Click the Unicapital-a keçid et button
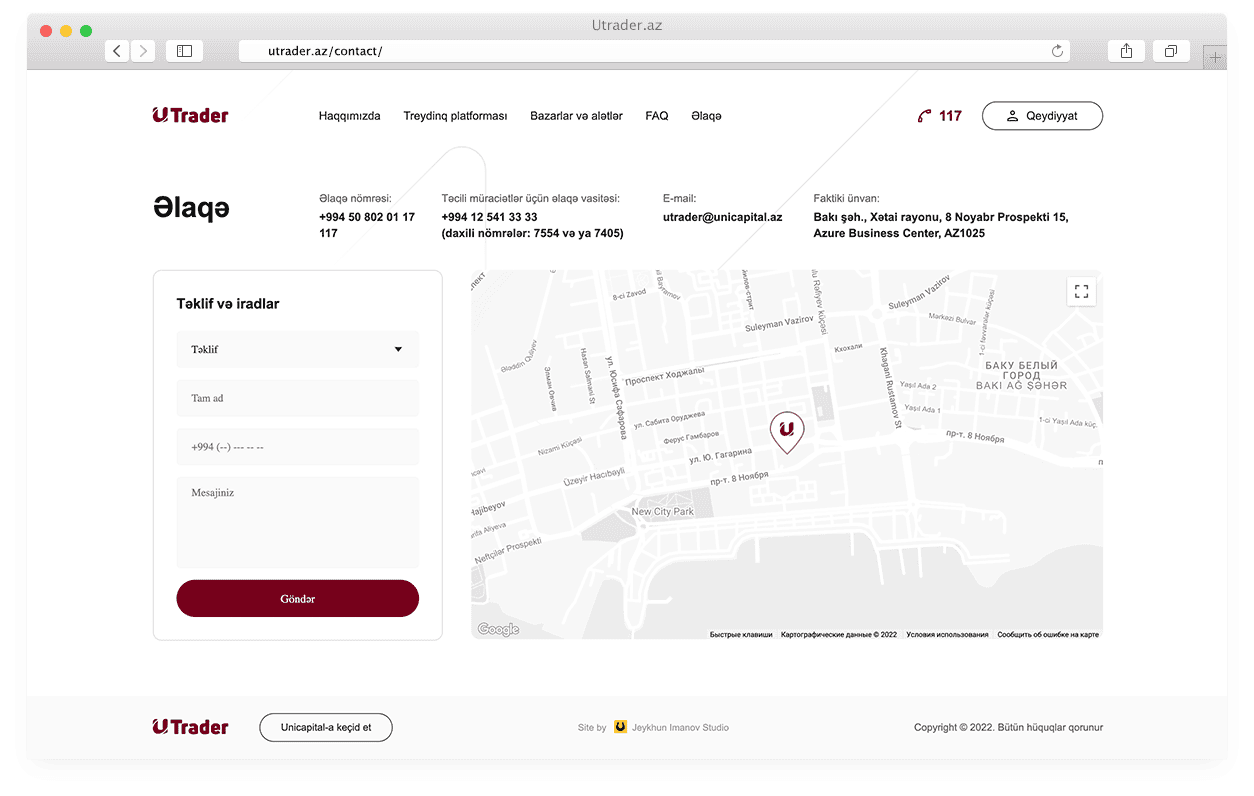The image size is (1254, 796). tap(325, 727)
